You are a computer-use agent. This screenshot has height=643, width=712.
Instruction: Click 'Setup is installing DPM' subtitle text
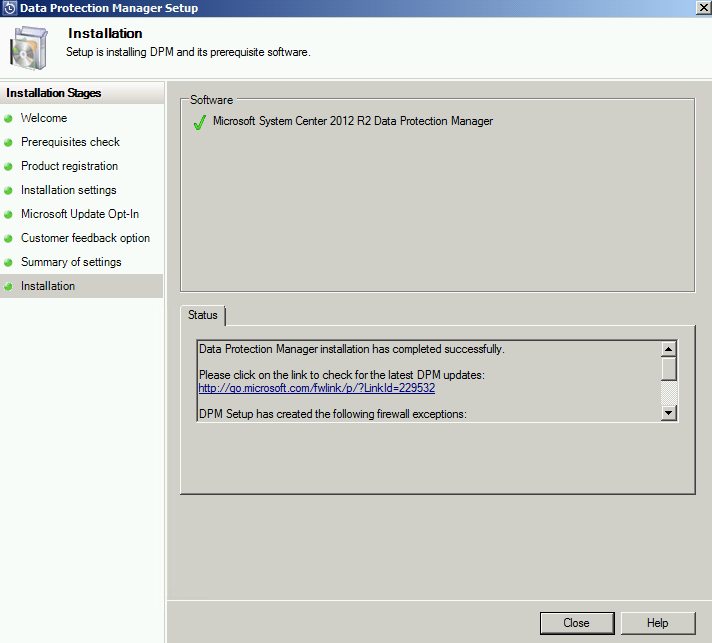[x=188, y=52]
